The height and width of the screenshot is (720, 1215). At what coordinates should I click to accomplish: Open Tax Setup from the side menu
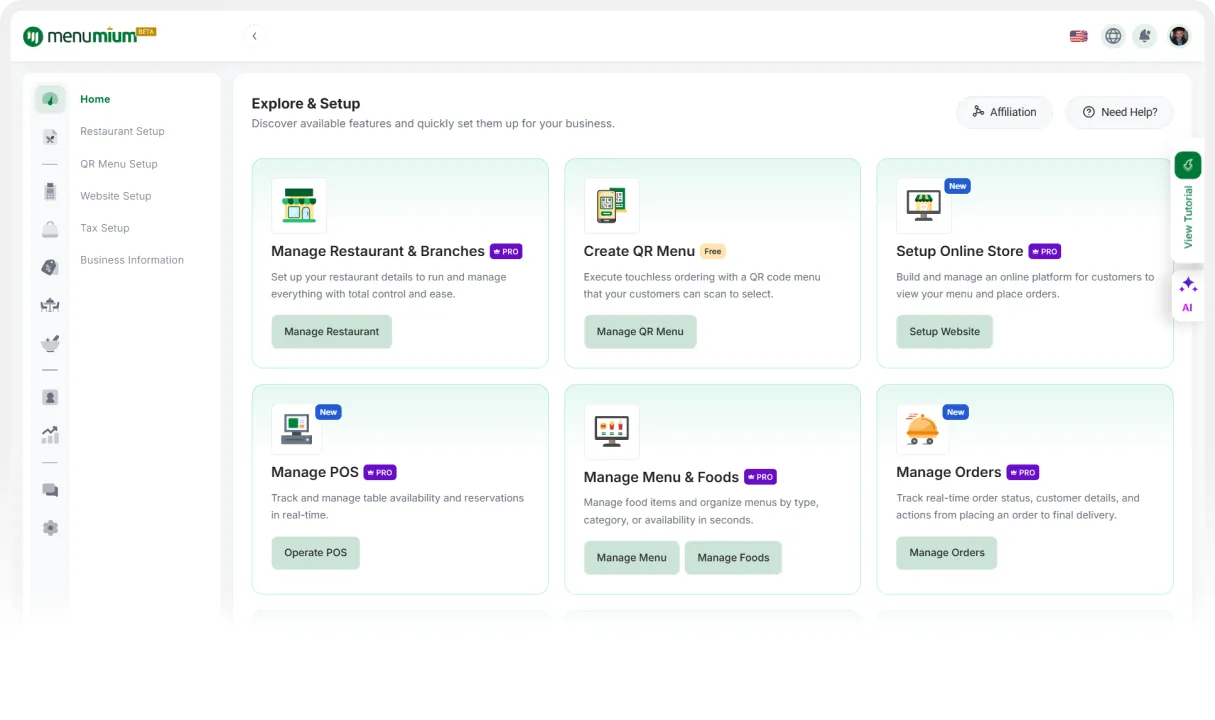click(x=105, y=228)
